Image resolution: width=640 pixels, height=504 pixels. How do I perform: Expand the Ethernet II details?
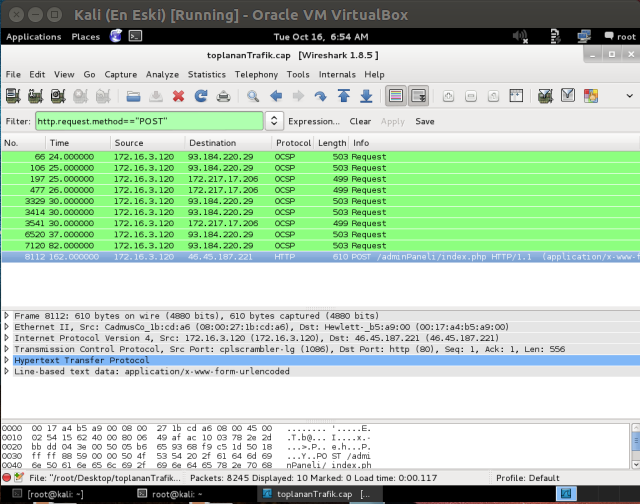[7, 326]
